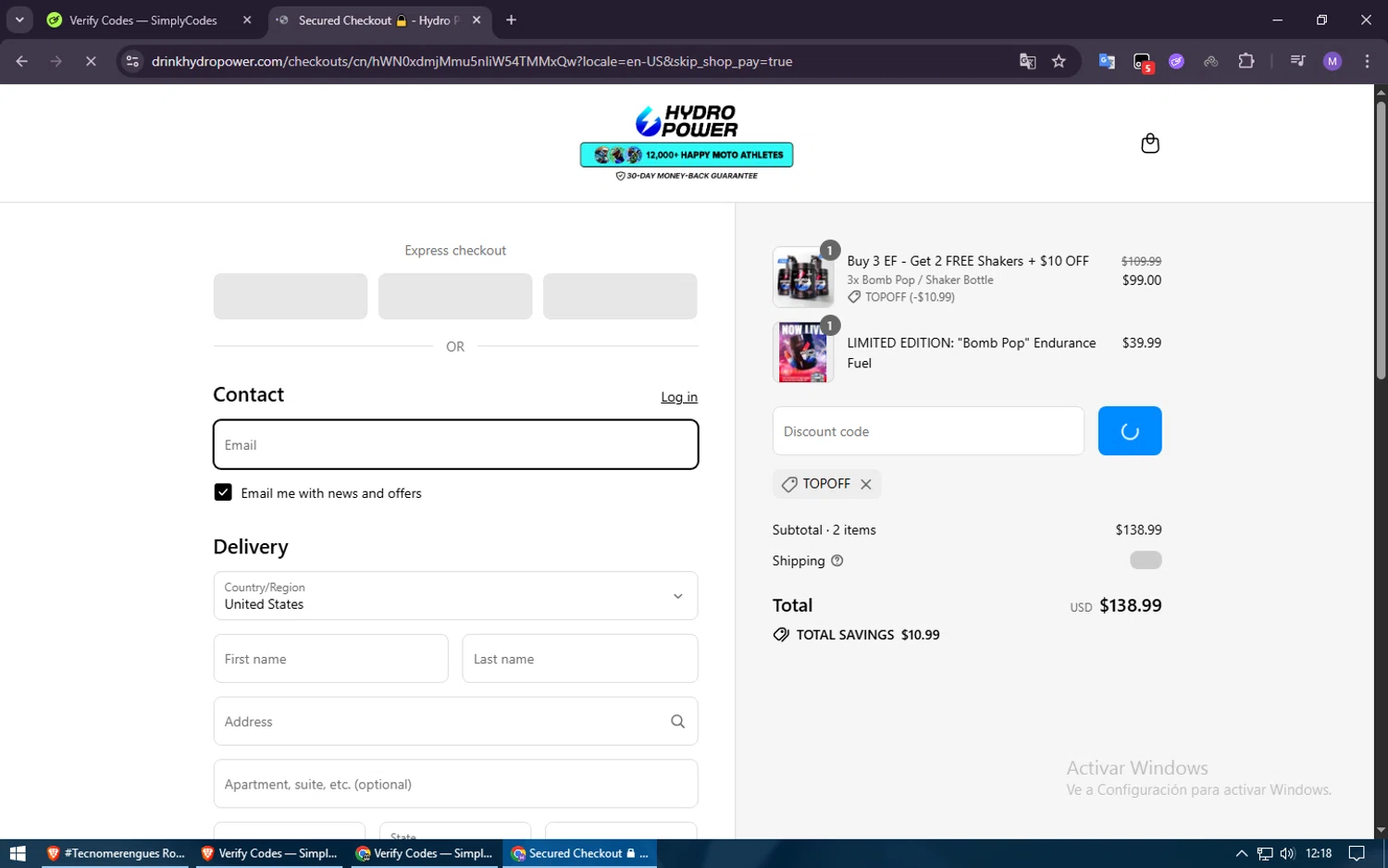Focus the First name field
This screenshot has height=868, width=1388.
click(330, 659)
